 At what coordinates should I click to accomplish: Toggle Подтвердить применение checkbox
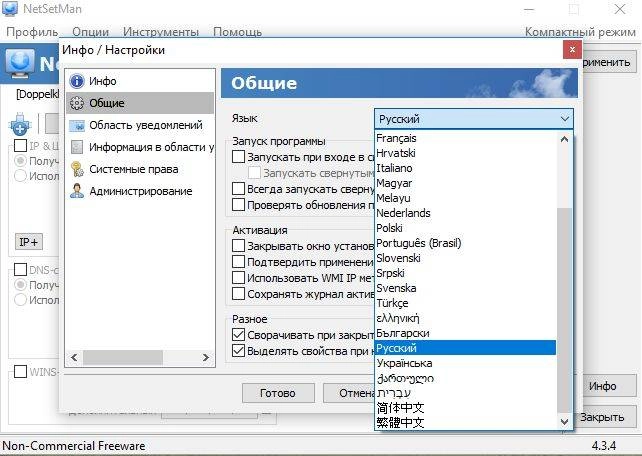coord(238,262)
